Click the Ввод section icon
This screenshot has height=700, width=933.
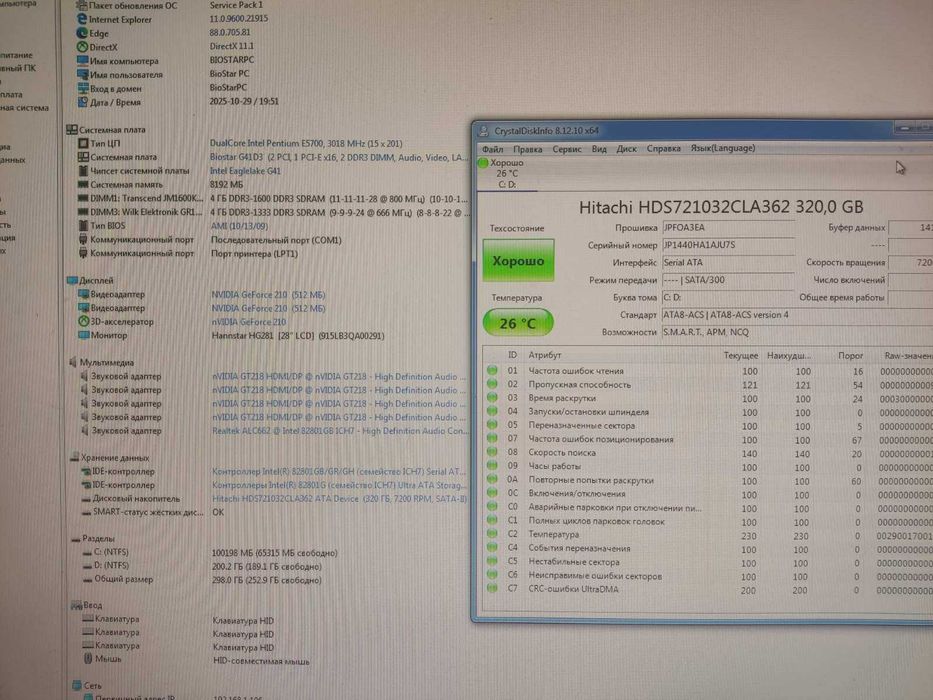coord(76,605)
